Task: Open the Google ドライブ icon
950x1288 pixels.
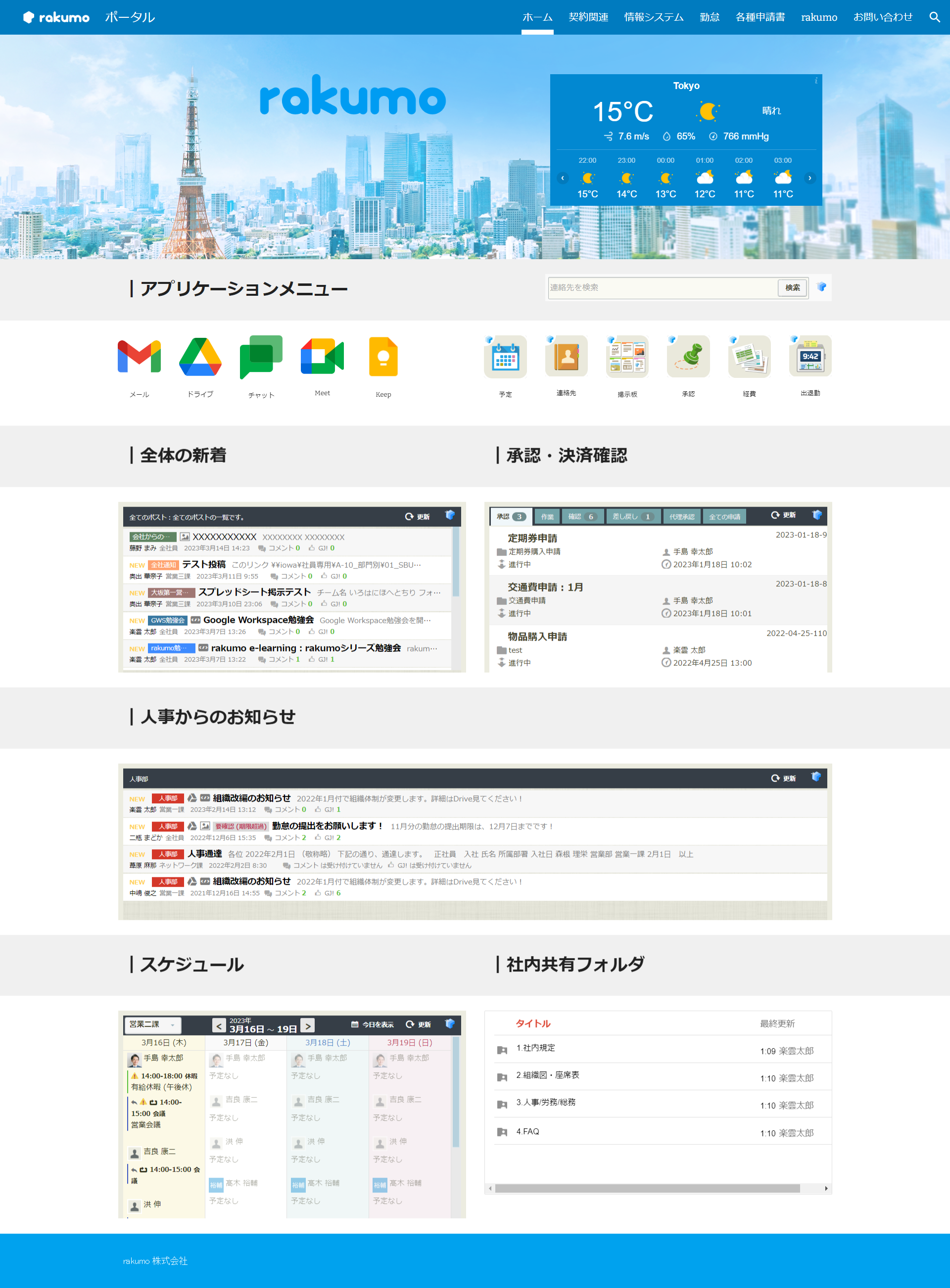Action: click(x=200, y=356)
